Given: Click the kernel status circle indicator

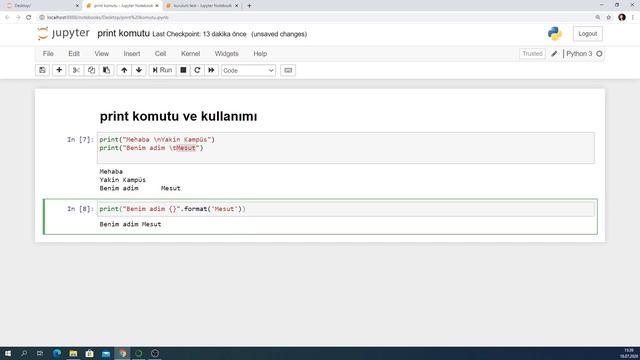Looking at the screenshot, I should (x=599, y=53).
